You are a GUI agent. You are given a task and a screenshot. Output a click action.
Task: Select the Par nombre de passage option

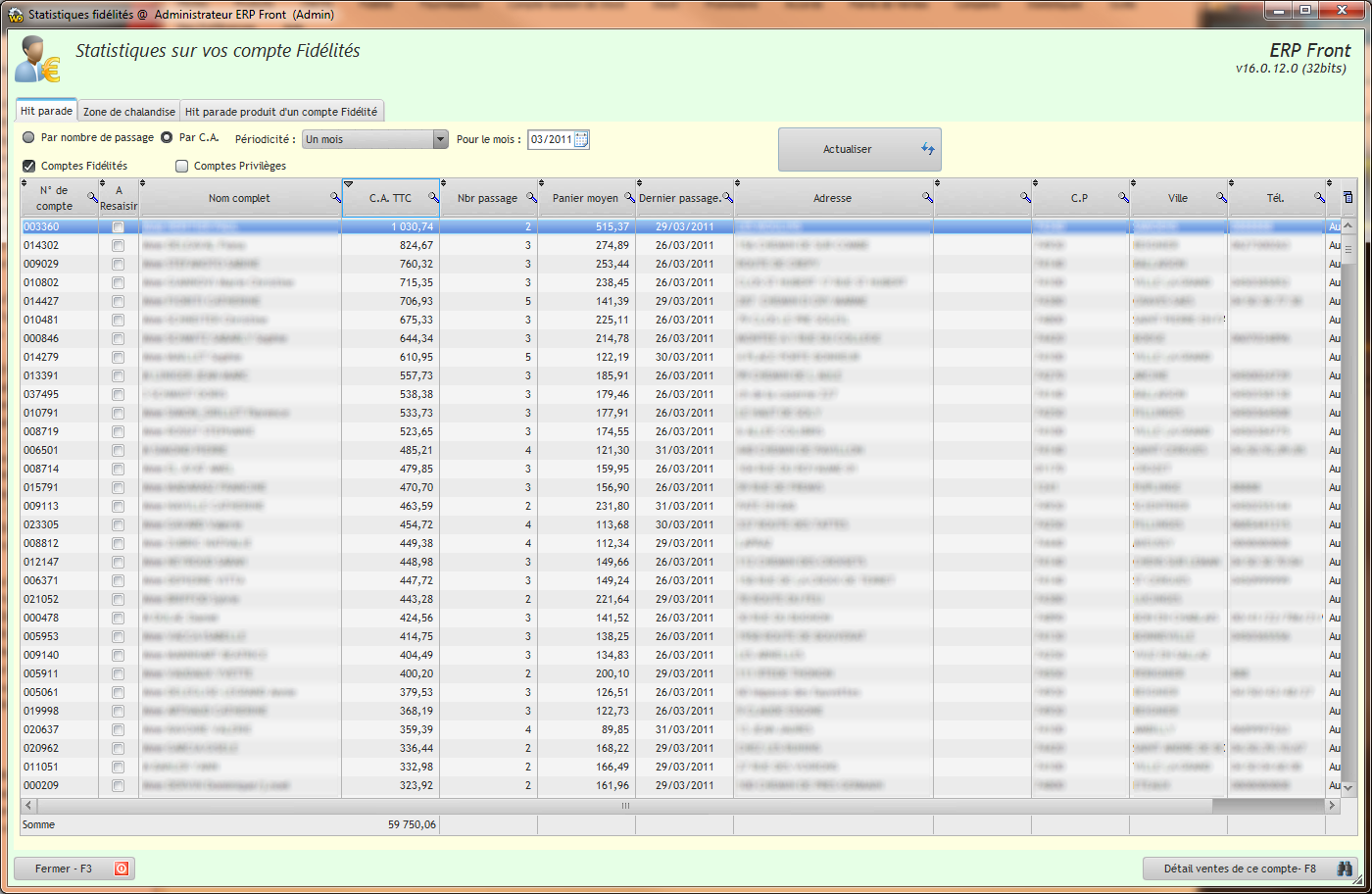(x=29, y=138)
